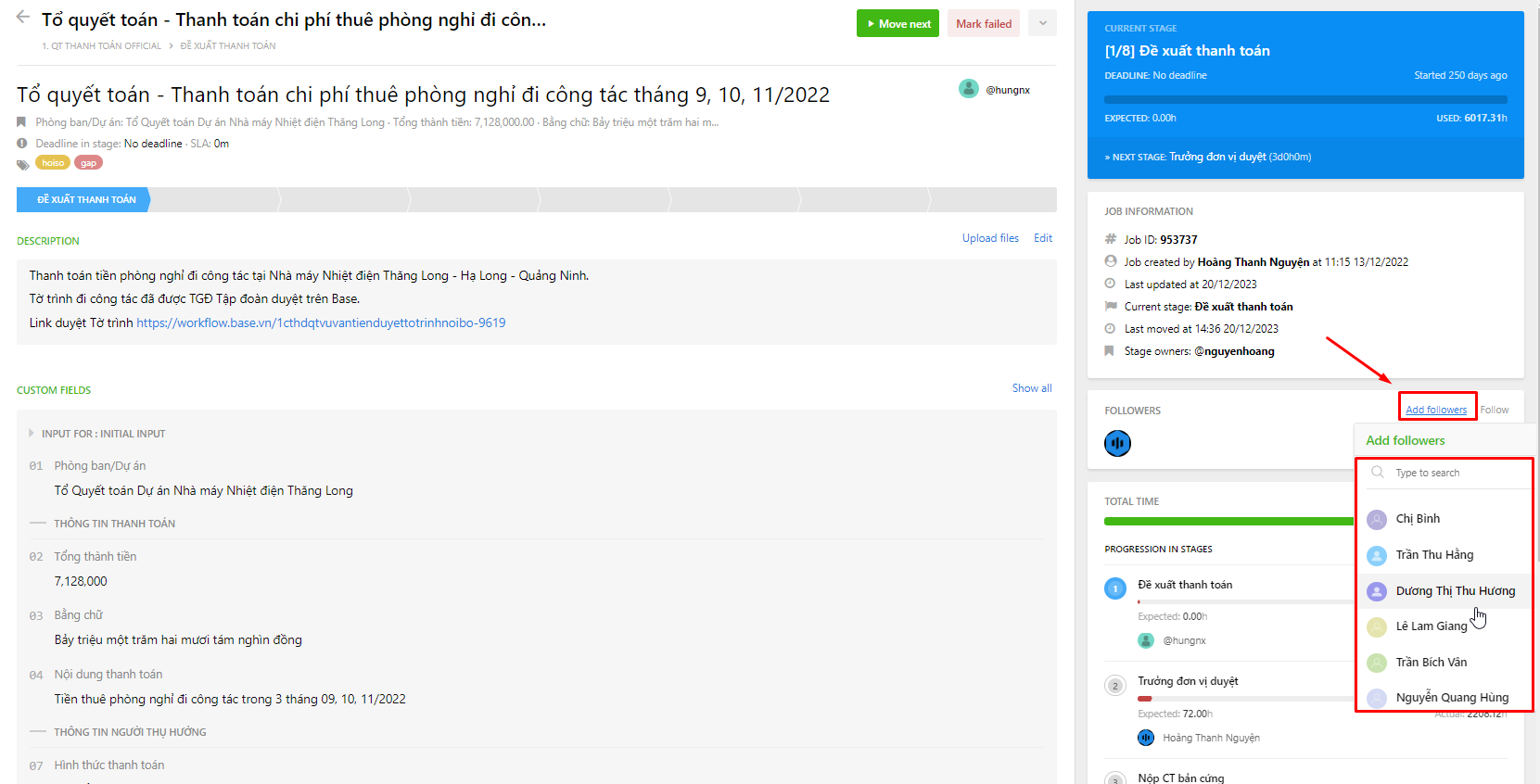
Task: Click the green total time progress bar
Action: click(1229, 522)
